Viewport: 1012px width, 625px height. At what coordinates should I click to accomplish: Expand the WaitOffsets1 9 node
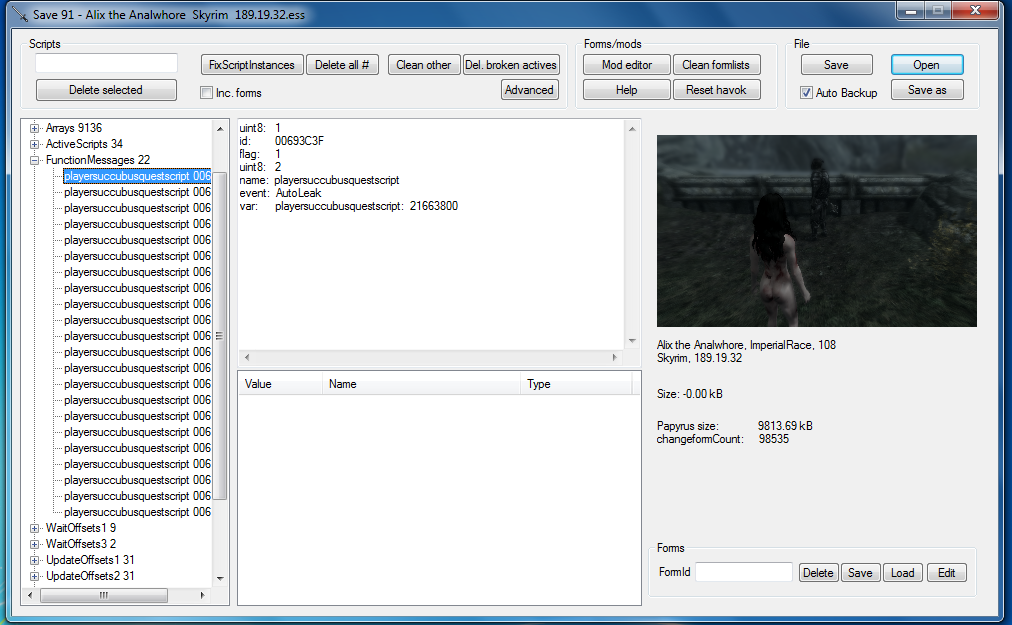(35, 528)
